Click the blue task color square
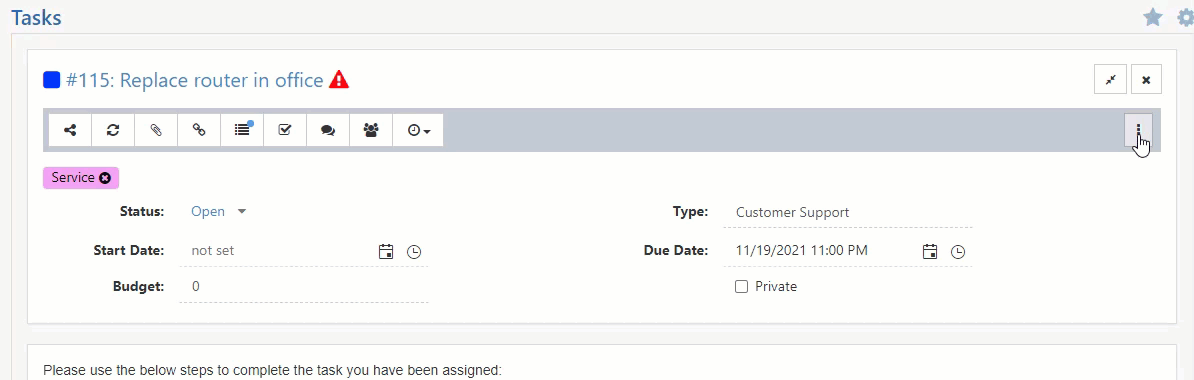Screen dimensions: 1194x380 pos(52,79)
